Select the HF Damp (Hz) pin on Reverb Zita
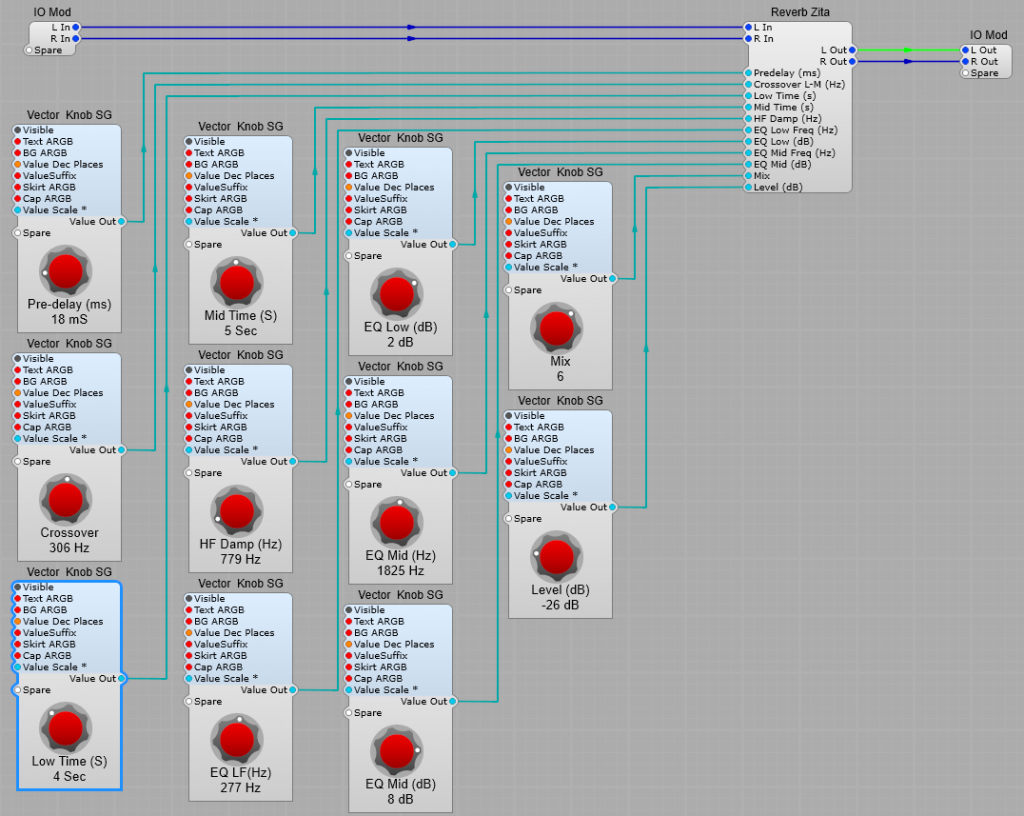Screen dimensions: 1024x816 [x=748, y=119]
